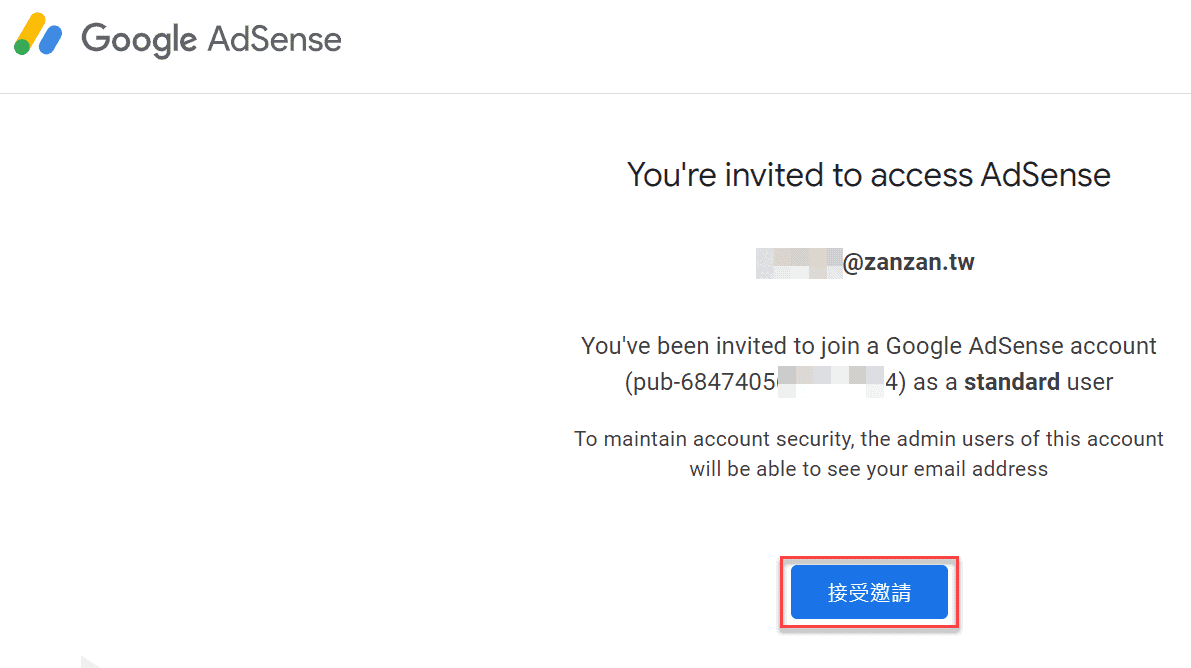Click the blurred part of the publisher ID
The width and height of the screenshot is (1191, 668).
(x=830, y=382)
